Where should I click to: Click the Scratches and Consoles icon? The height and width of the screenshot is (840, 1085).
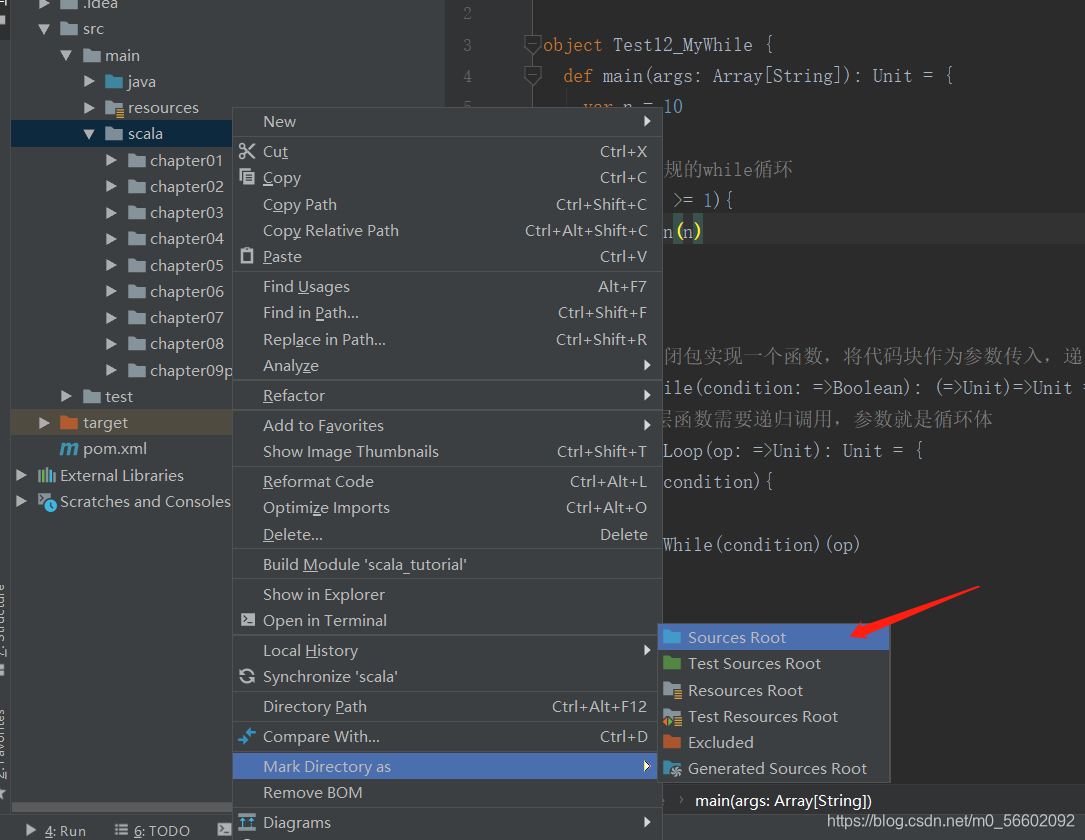click(47, 502)
